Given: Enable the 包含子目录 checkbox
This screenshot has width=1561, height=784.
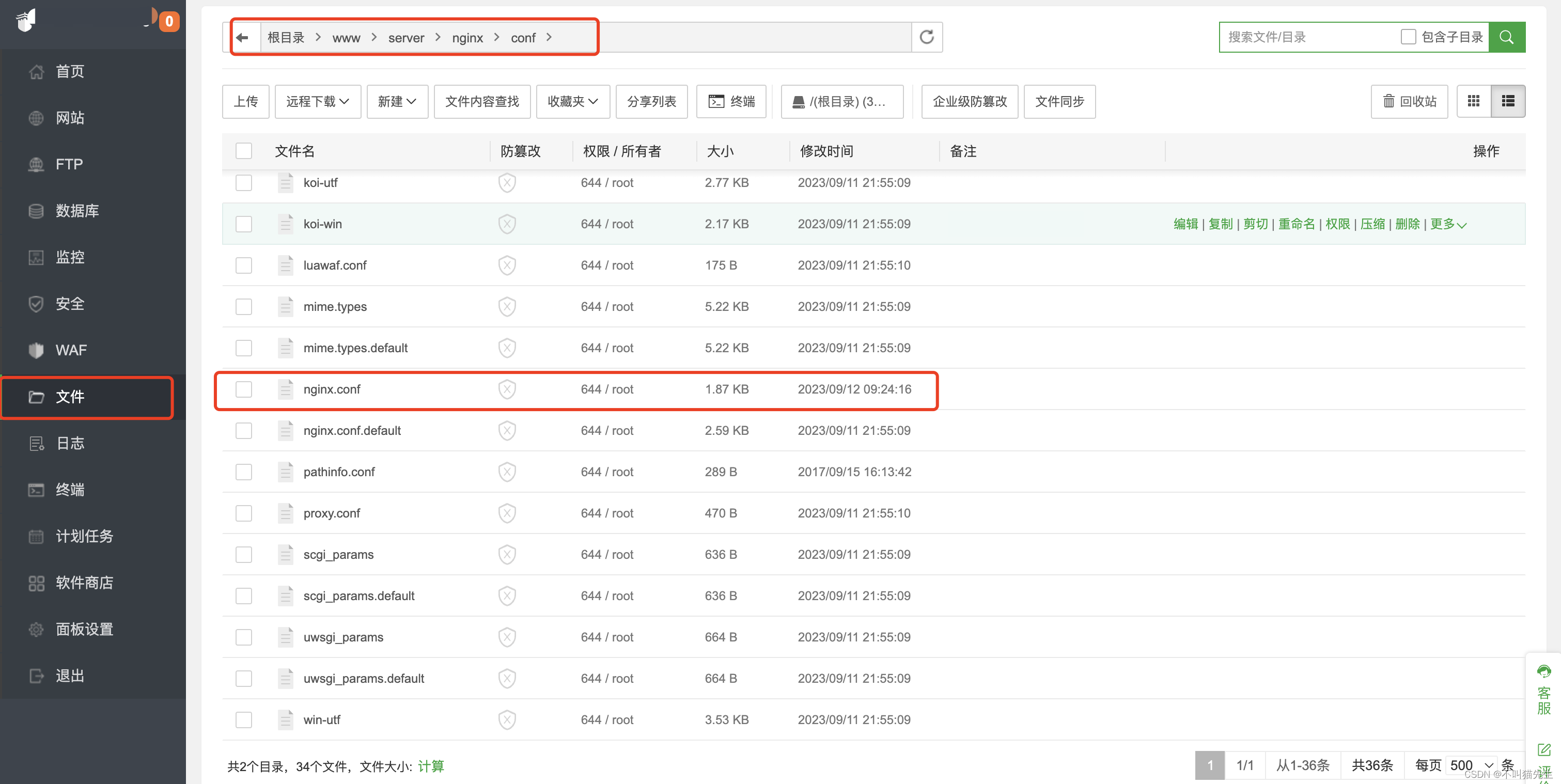Looking at the screenshot, I should click(1408, 37).
